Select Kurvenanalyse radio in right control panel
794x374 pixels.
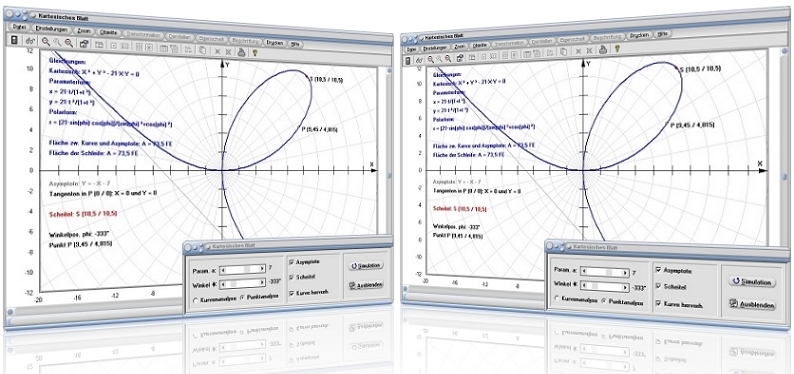click(557, 299)
